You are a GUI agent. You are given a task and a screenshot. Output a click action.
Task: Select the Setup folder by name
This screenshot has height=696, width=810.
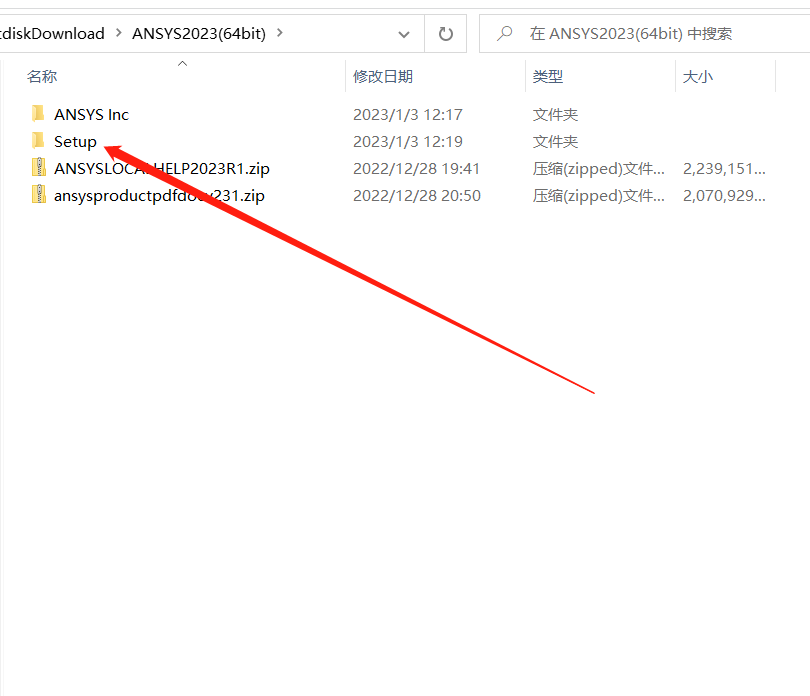click(x=74, y=141)
